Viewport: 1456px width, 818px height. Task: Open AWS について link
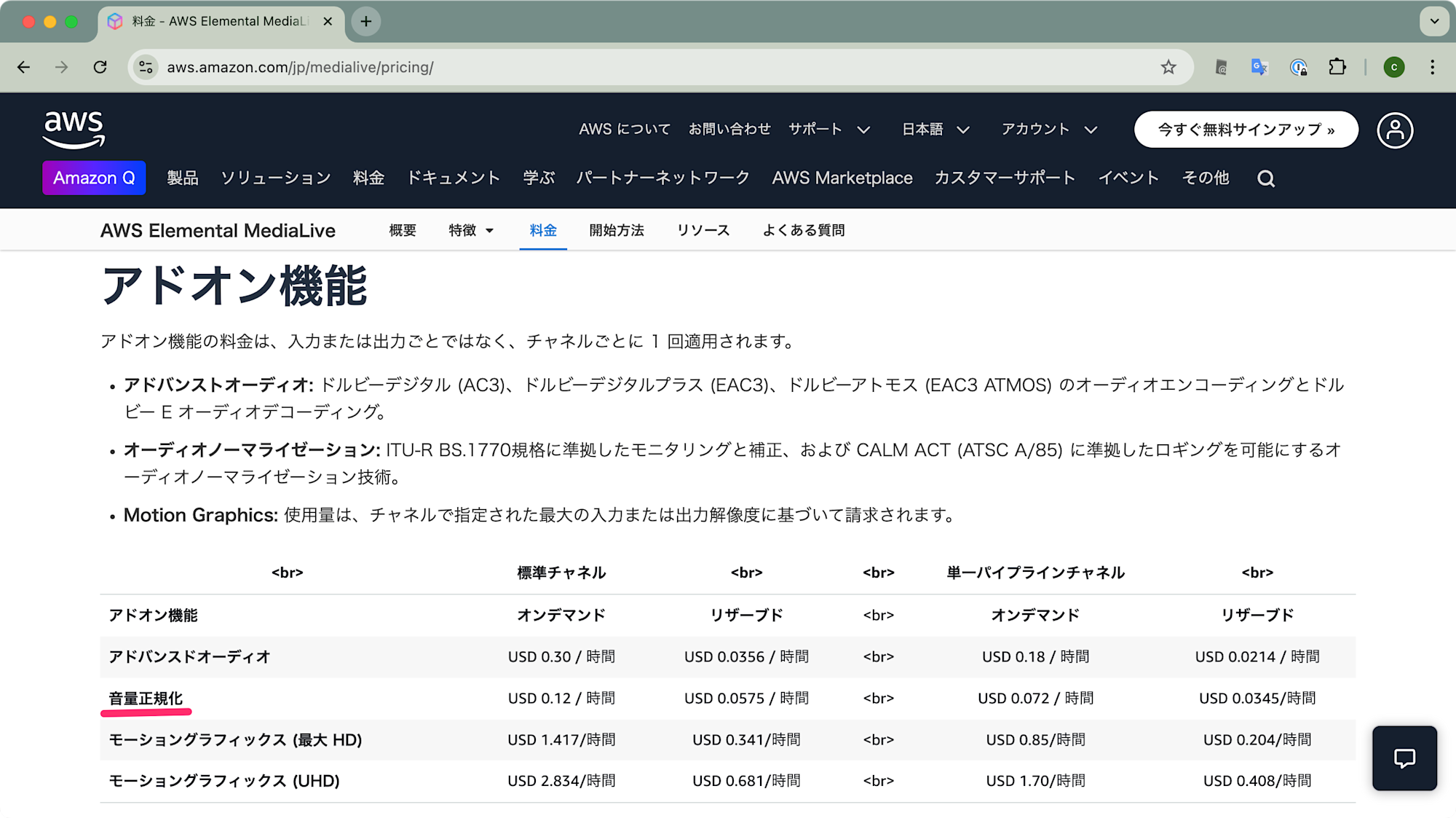625,130
